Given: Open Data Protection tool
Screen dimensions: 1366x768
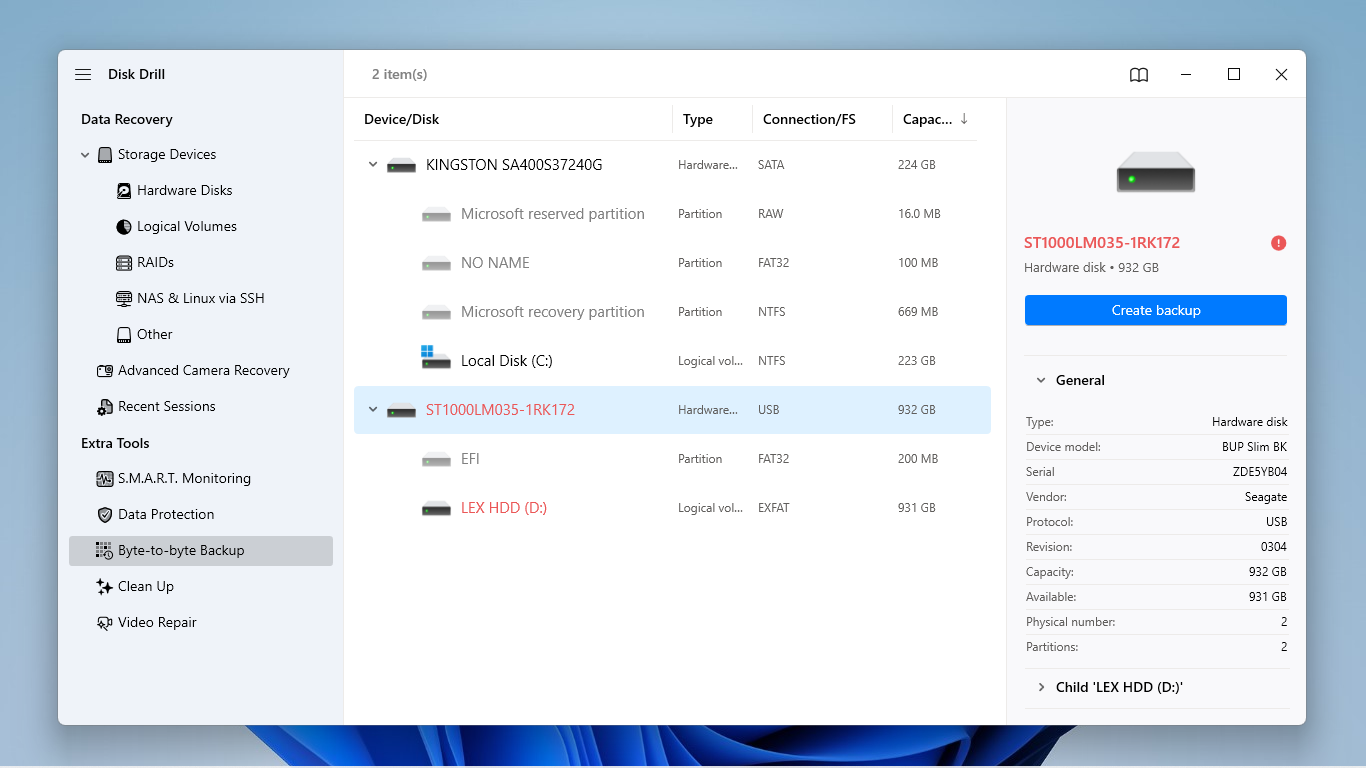Looking at the screenshot, I should pyautogui.click(x=166, y=515).
